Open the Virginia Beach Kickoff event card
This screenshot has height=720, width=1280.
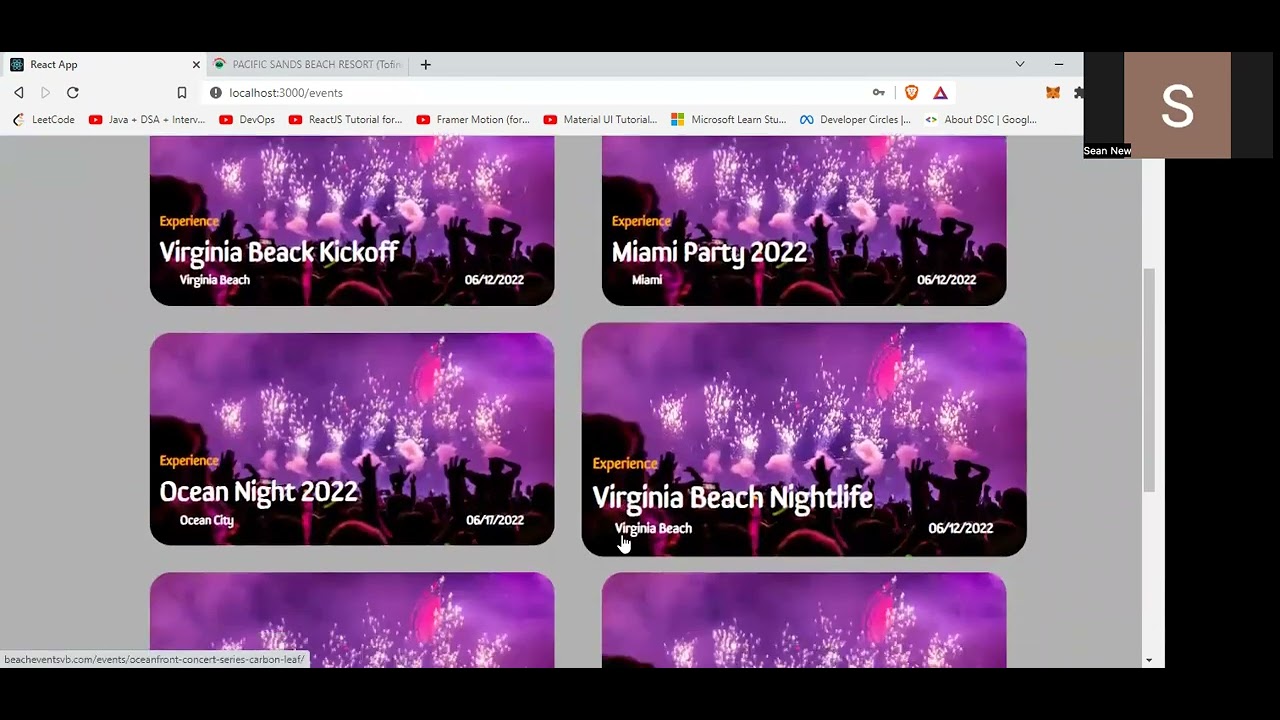[x=352, y=220]
